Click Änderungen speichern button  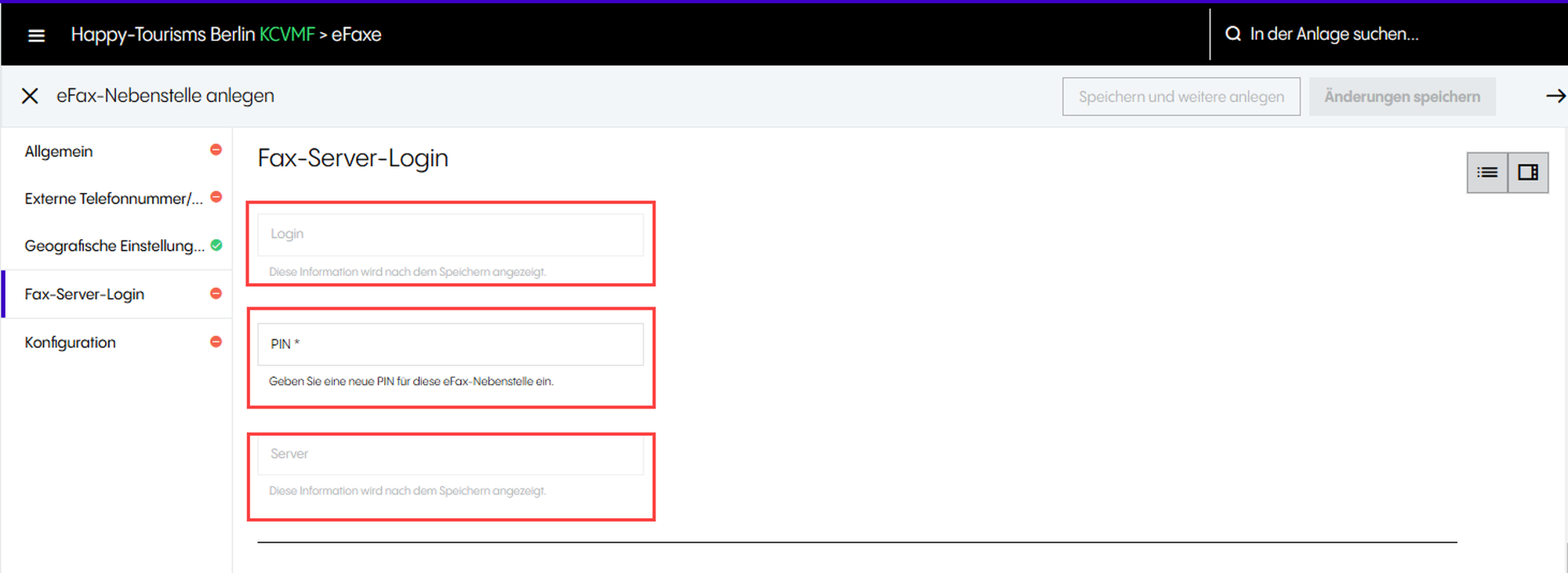point(1402,96)
